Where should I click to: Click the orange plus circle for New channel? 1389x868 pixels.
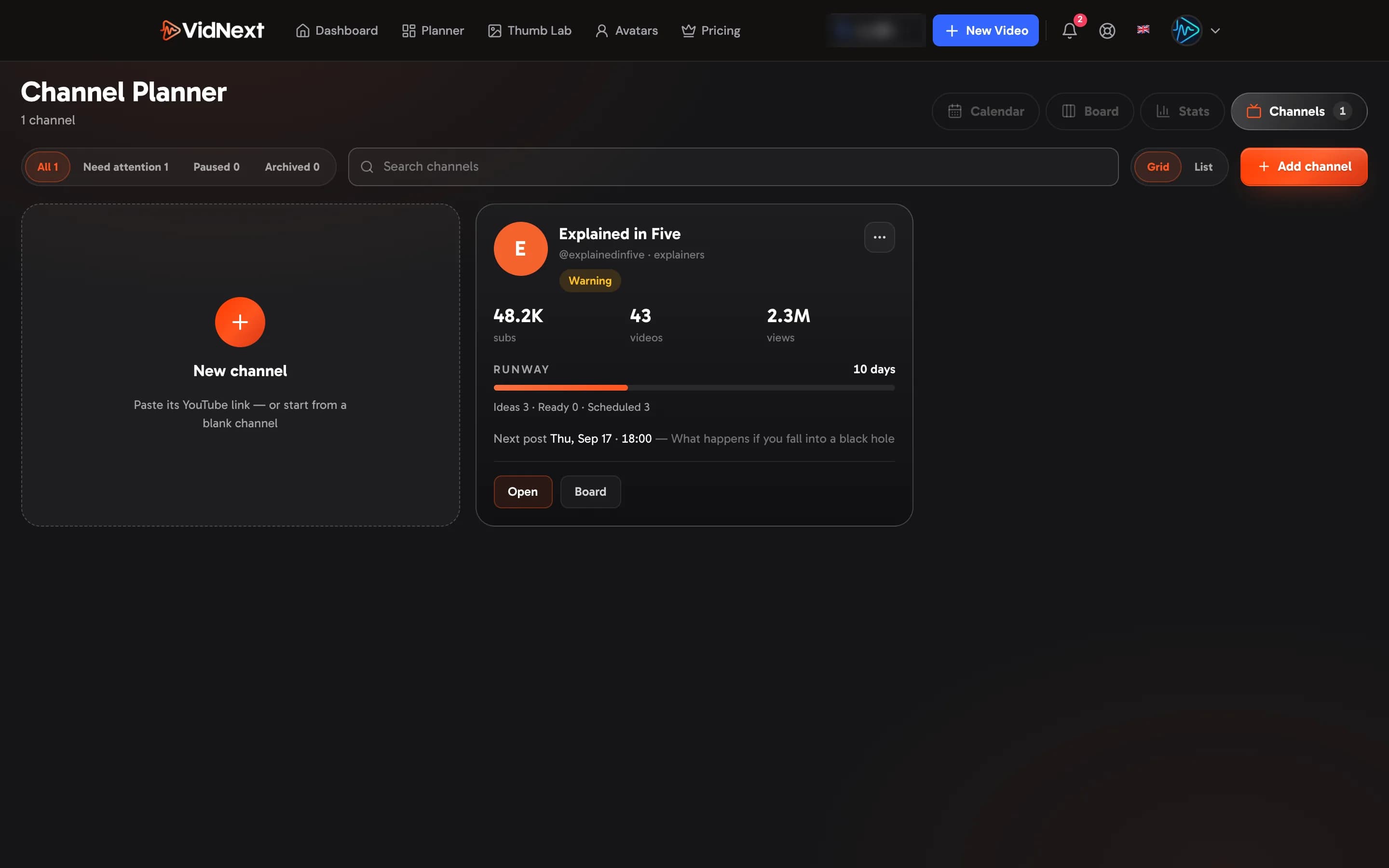[x=240, y=322]
